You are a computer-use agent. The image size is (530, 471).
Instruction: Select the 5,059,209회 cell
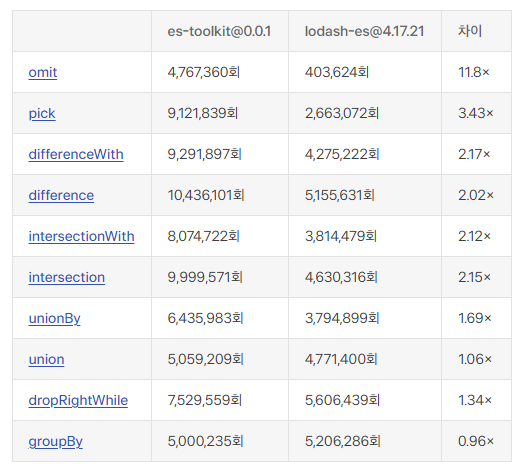pyautogui.click(x=220, y=359)
